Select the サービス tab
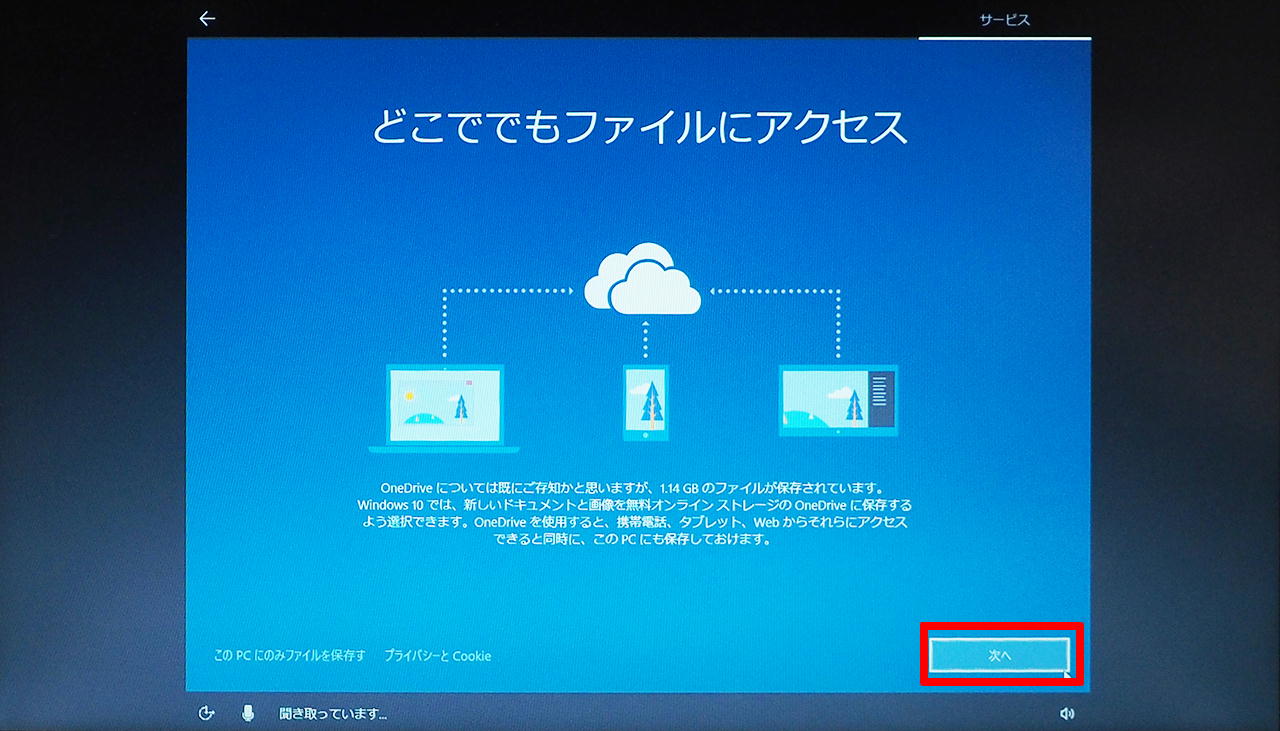The height and width of the screenshot is (731, 1280). [x=1004, y=20]
